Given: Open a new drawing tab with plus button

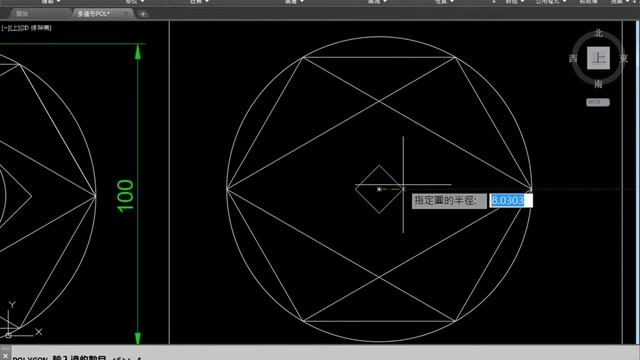Looking at the screenshot, I should pyautogui.click(x=143, y=14).
